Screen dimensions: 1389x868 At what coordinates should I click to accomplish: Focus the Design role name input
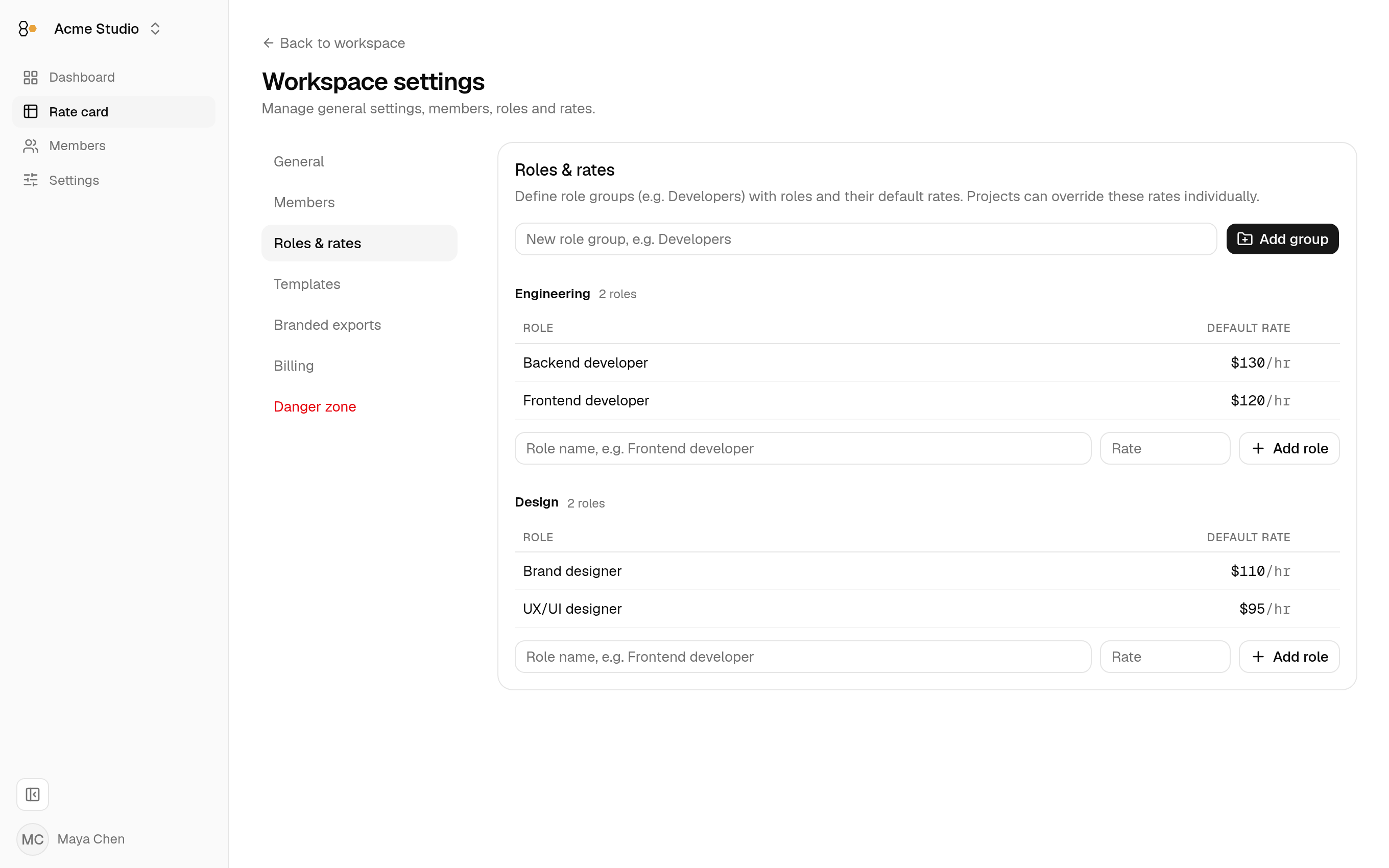(802, 657)
